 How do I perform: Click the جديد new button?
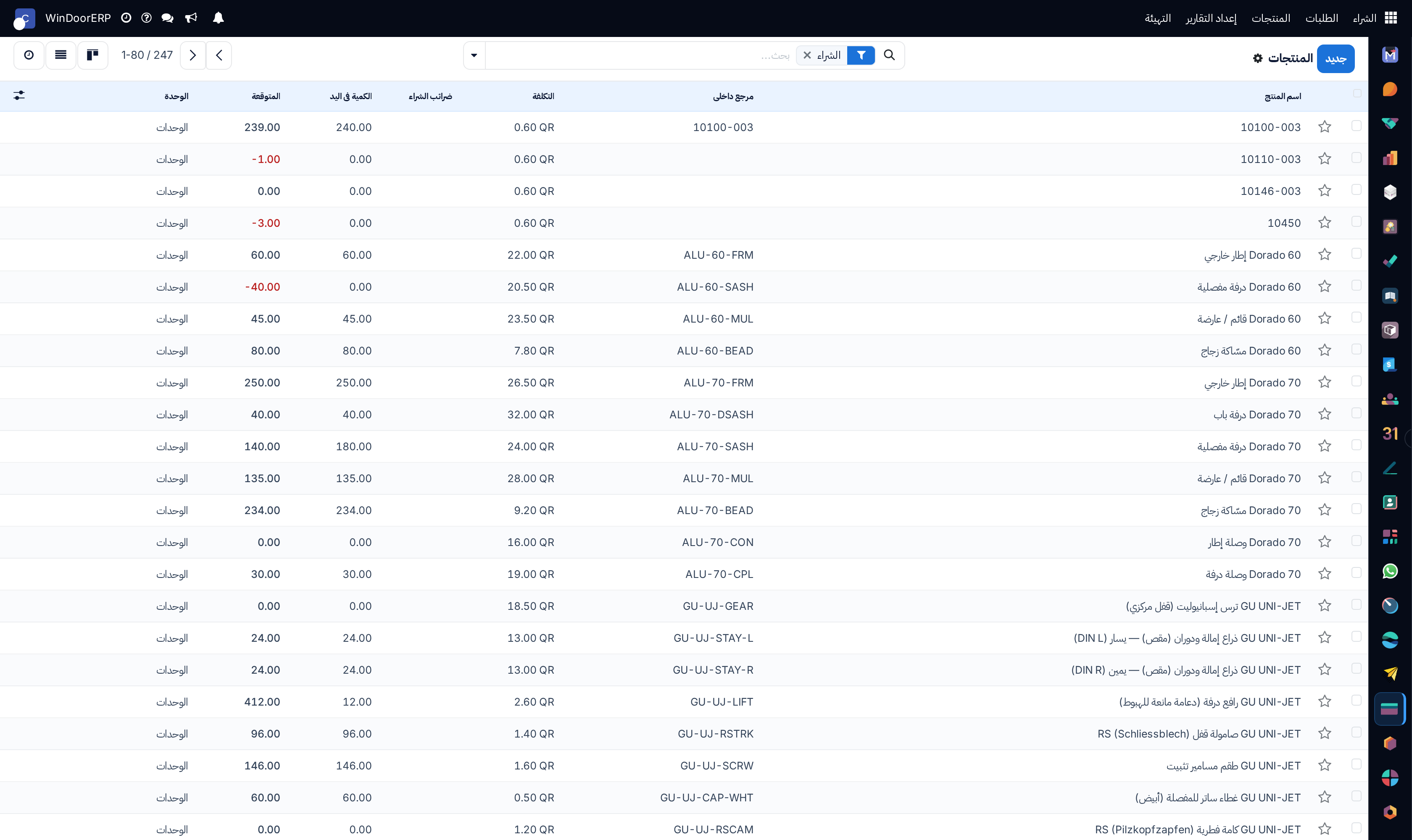pos(1336,58)
